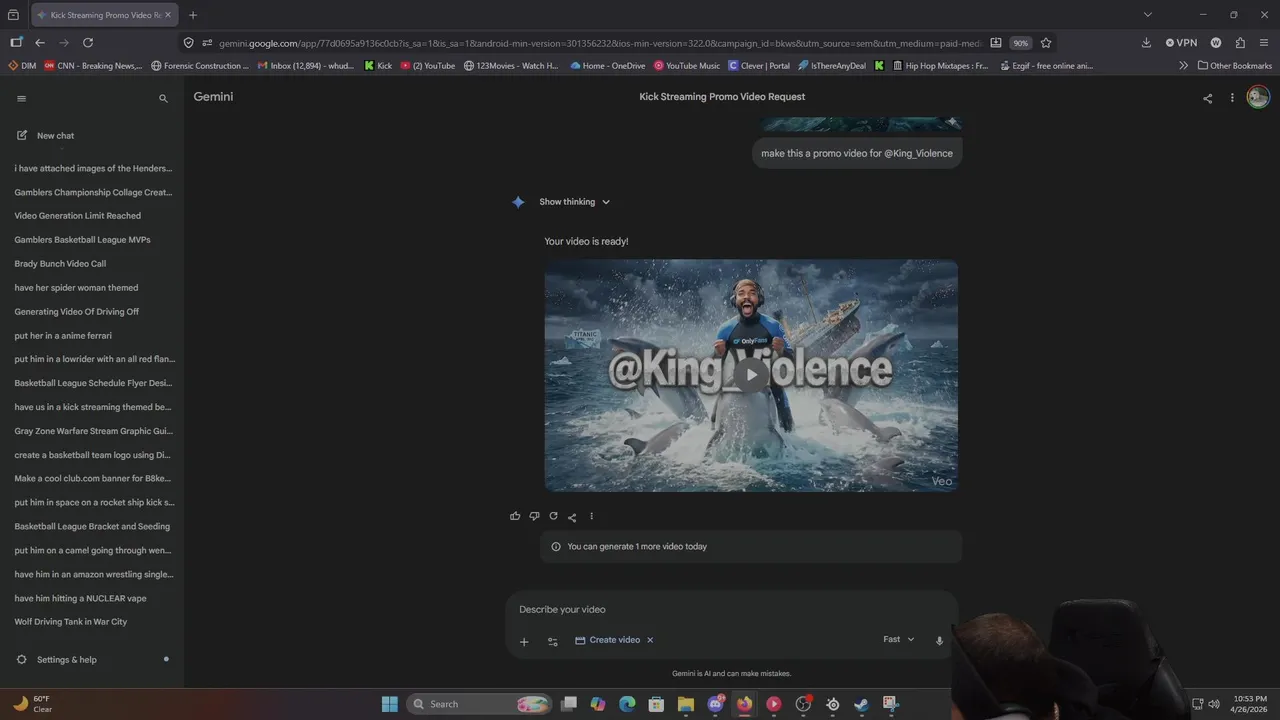Image resolution: width=1280 pixels, height=720 pixels.
Task: Open the (2) YouTube bookmark
Action: [427, 66]
